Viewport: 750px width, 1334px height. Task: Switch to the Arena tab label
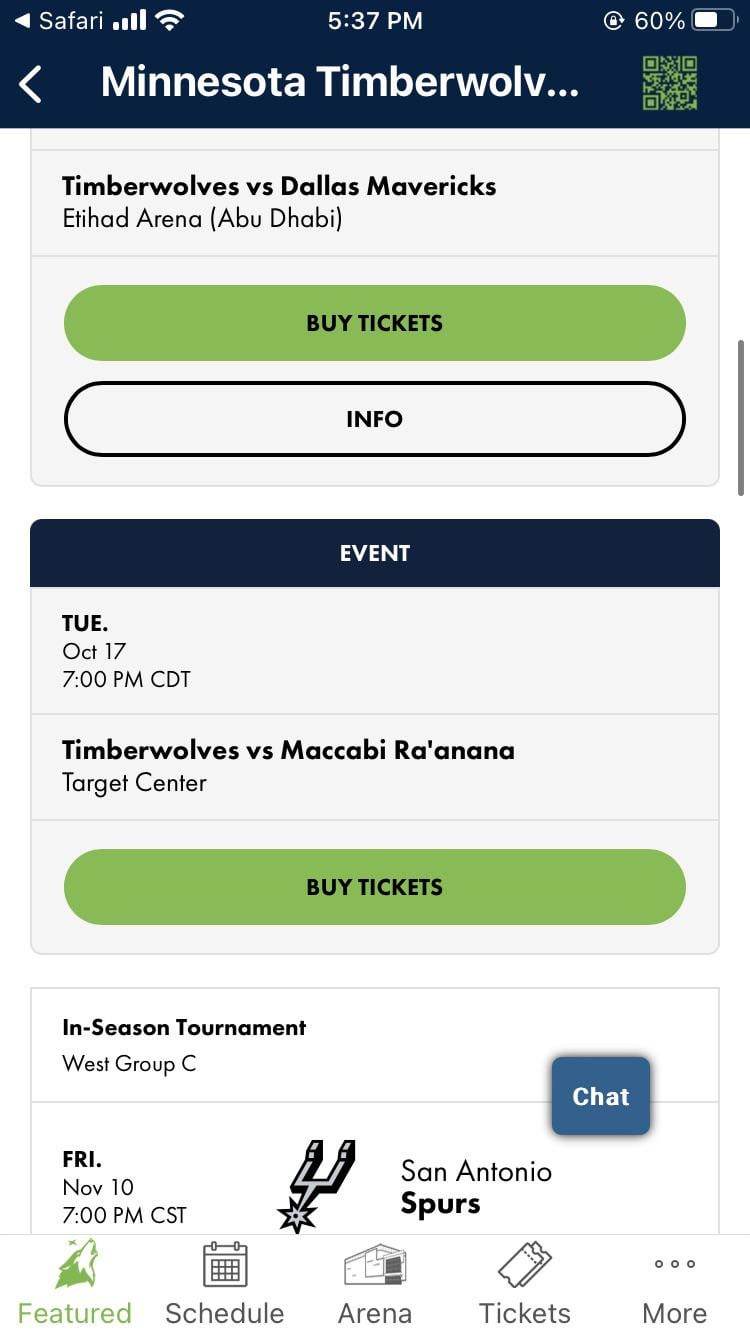point(374,1312)
